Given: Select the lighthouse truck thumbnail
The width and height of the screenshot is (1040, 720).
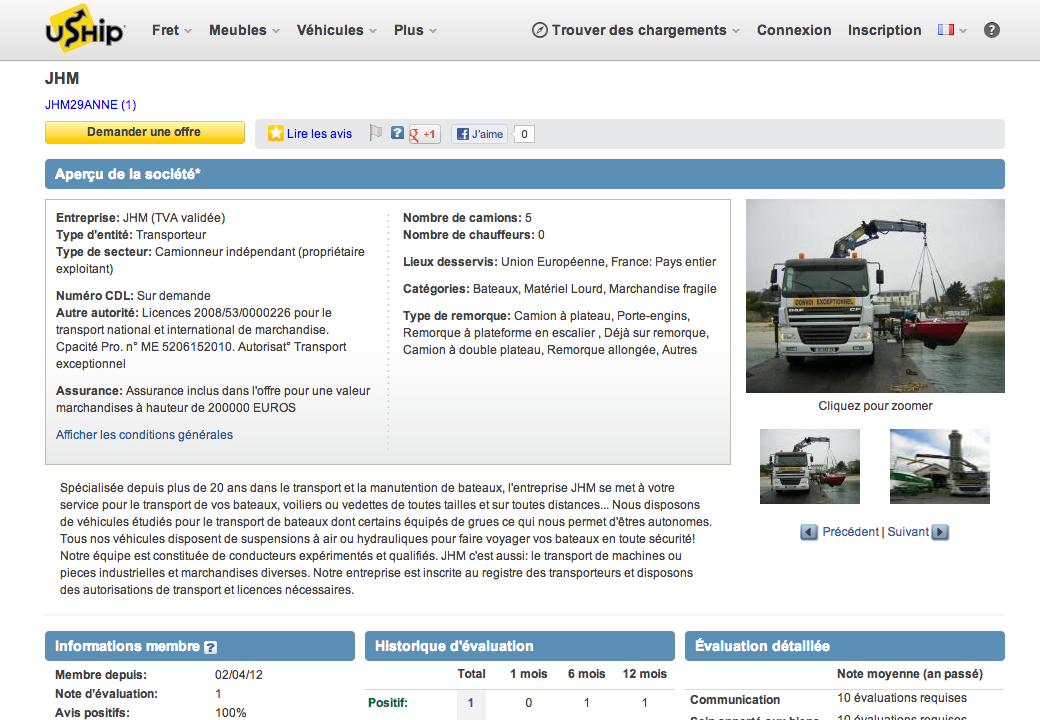Looking at the screenshot, I should point(939,466).
